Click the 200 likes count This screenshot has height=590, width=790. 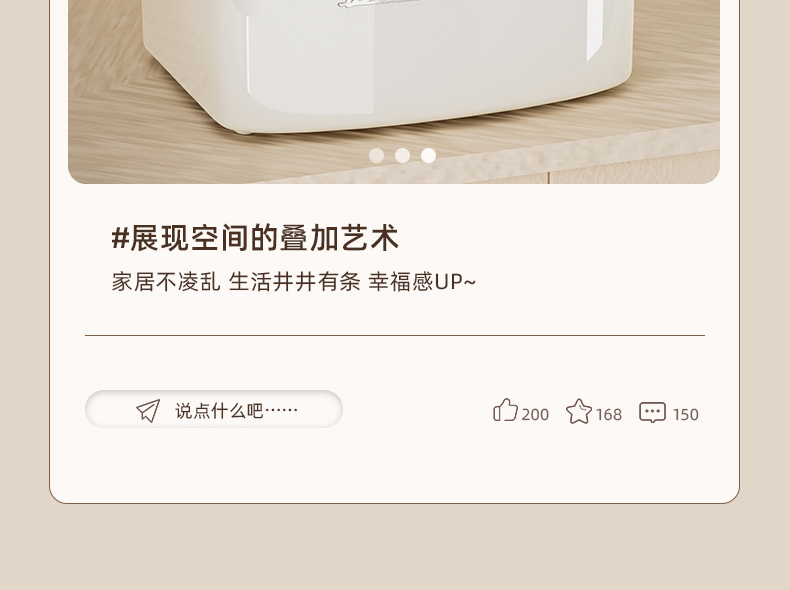(535, 414)
